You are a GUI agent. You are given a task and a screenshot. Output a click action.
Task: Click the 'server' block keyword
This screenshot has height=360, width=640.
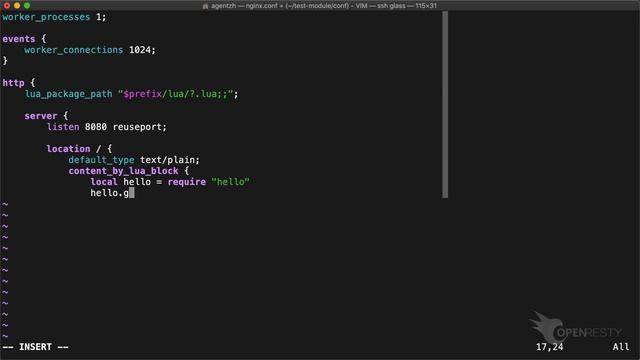tap(41, 116)
